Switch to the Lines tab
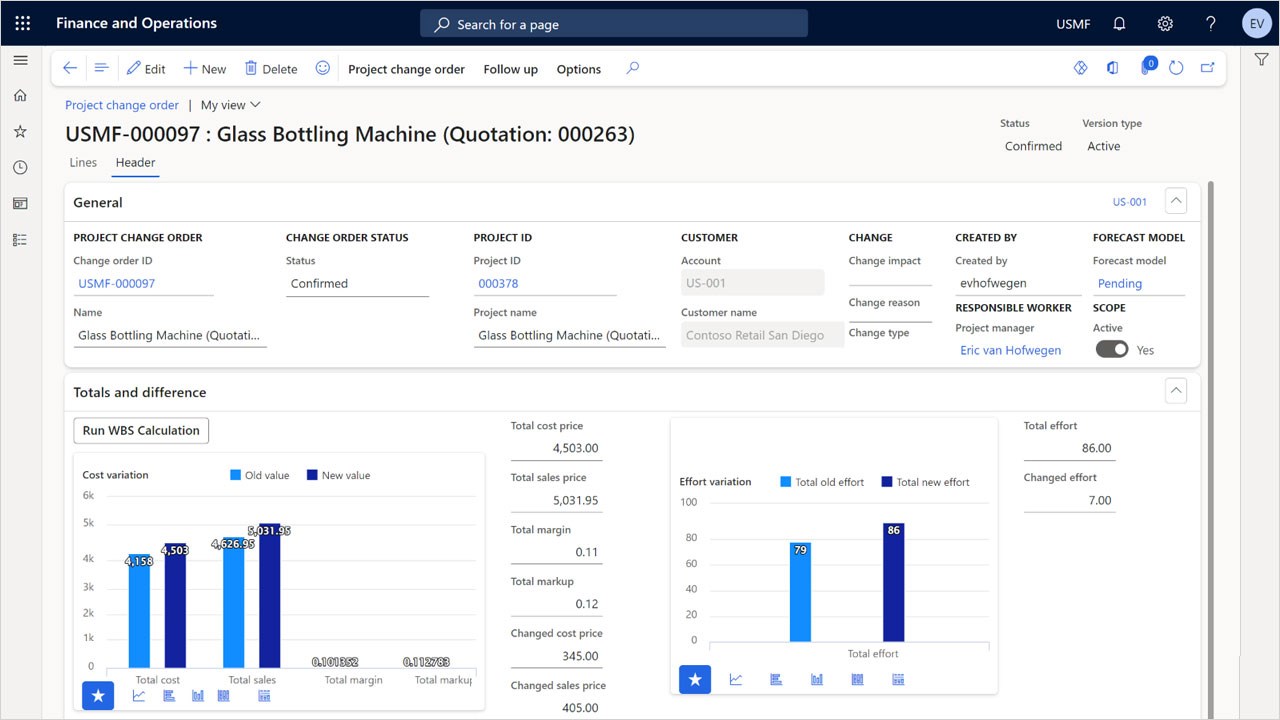Viewport: 1280px width, 720px height. (83, 162)
